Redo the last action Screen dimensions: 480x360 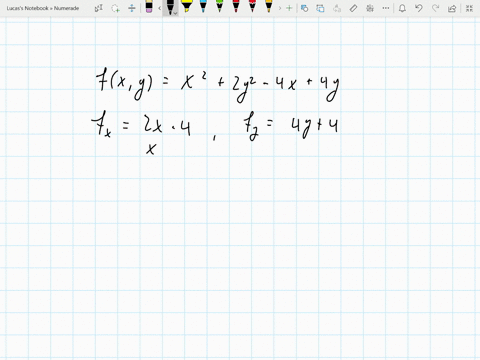coord(435,8)
